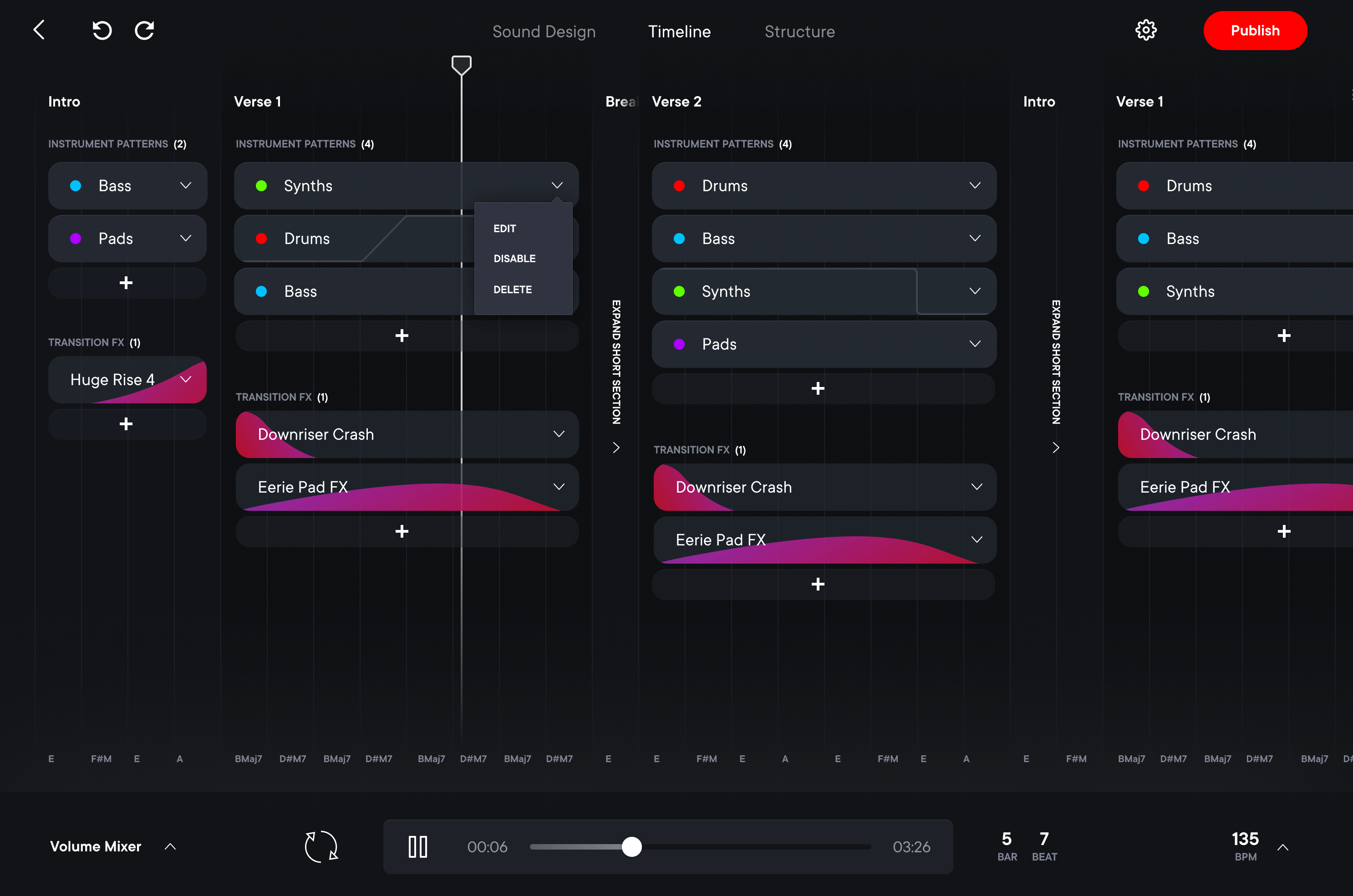1353x896 pixels.
Task: Click Expand Short Section next to second Intro
Action: point(1056,361)
